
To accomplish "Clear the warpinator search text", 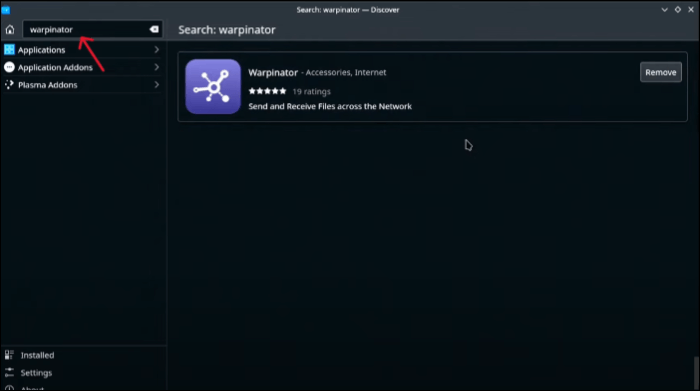I will [154, 29].
